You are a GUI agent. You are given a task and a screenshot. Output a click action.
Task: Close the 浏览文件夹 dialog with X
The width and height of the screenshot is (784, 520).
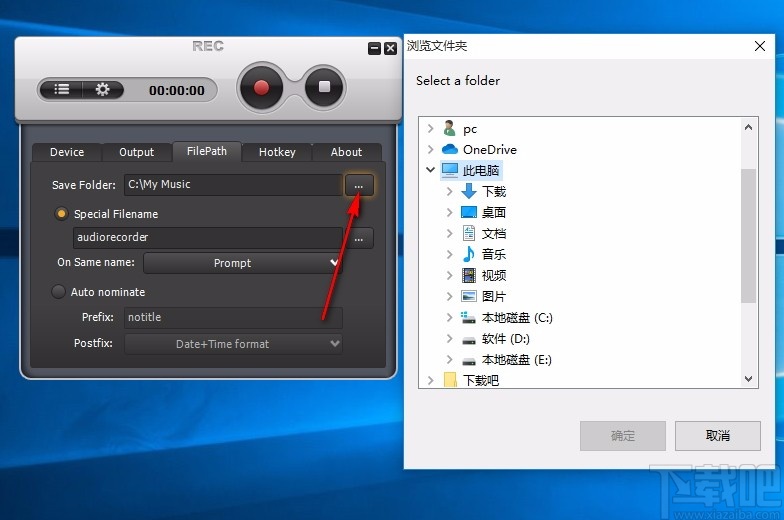coord(760,46)
